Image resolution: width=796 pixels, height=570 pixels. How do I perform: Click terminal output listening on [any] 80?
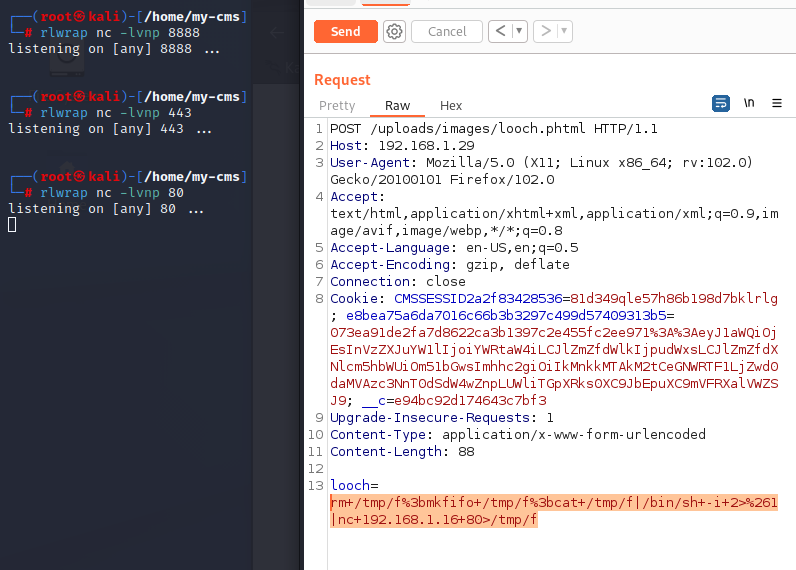(x=106, y=209)
